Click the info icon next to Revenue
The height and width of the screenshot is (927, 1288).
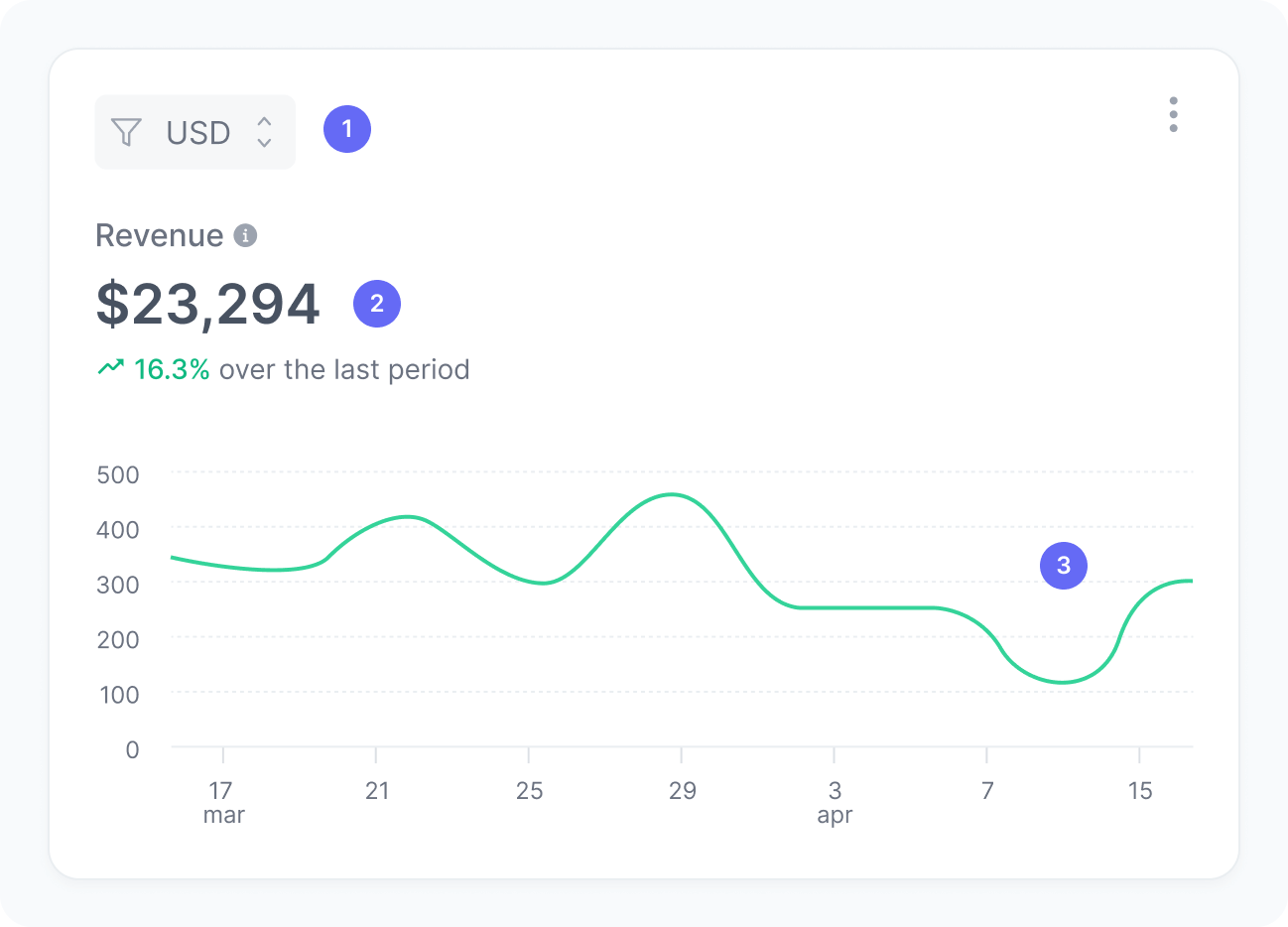pos(247,235)
